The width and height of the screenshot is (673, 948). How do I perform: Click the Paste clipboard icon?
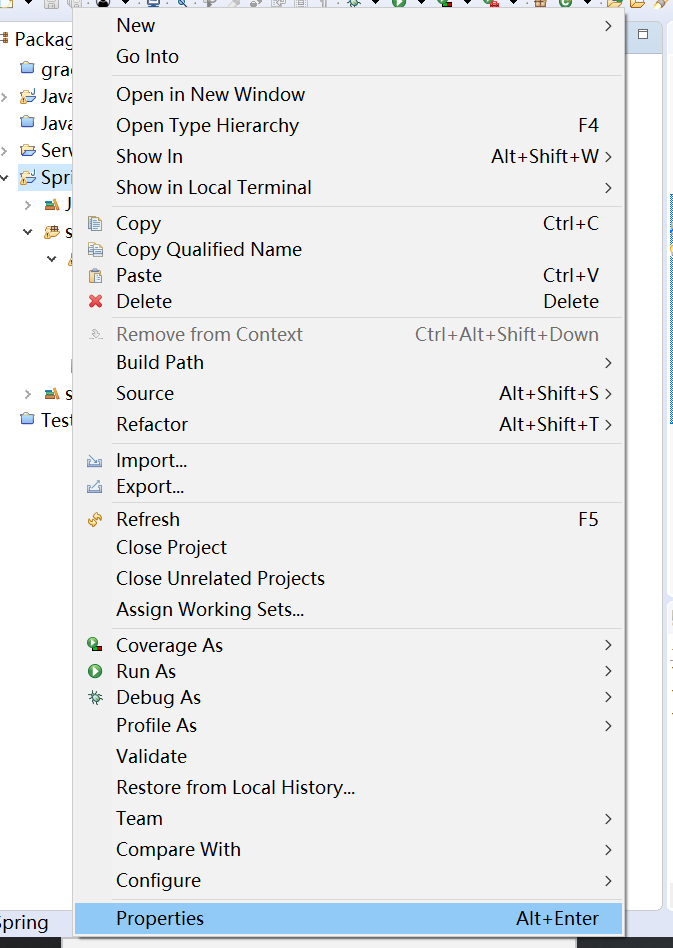[x=96, y=276]
